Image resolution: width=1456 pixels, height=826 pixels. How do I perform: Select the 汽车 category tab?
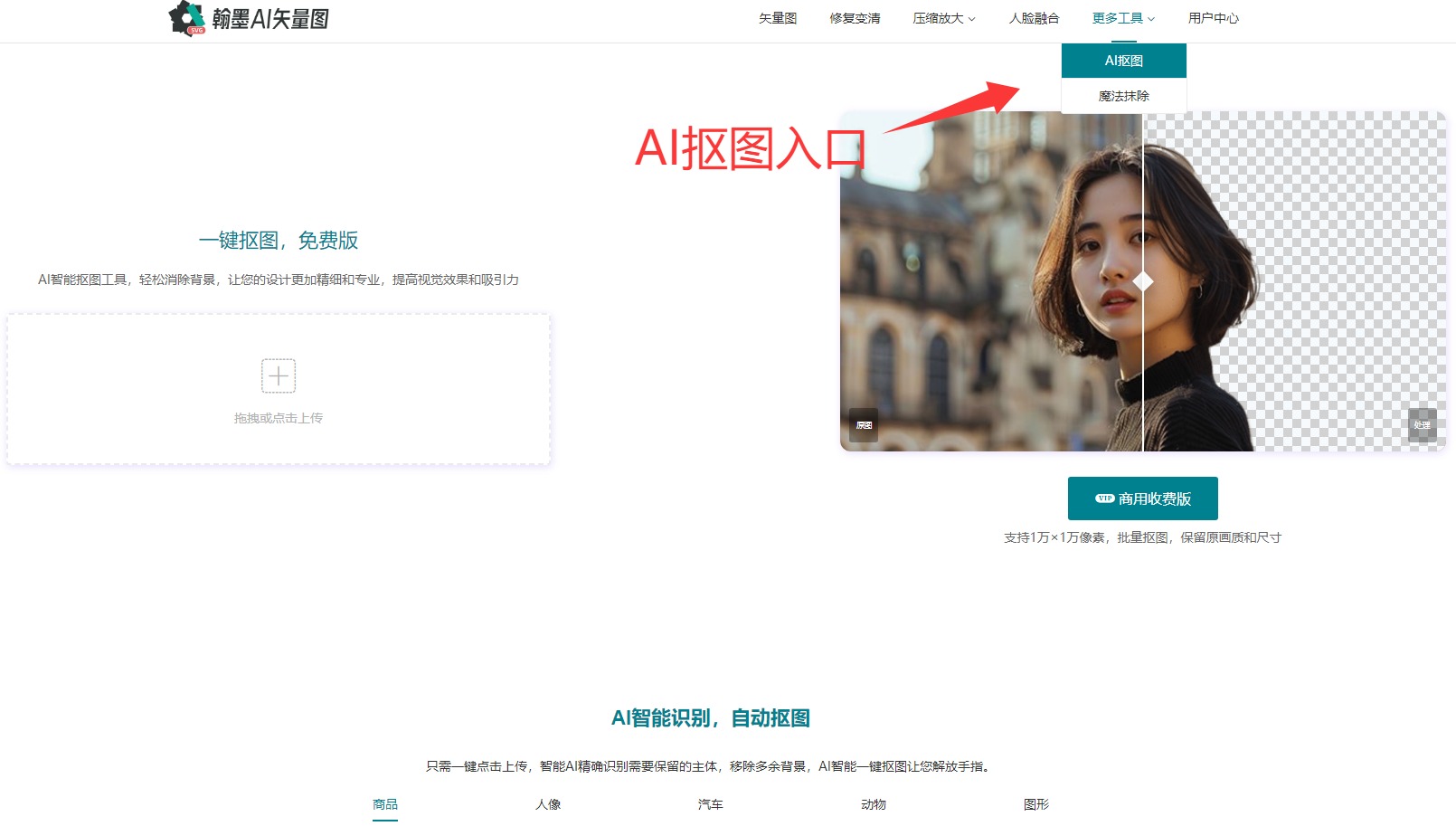pyautogui.click(x=711, y=804)
